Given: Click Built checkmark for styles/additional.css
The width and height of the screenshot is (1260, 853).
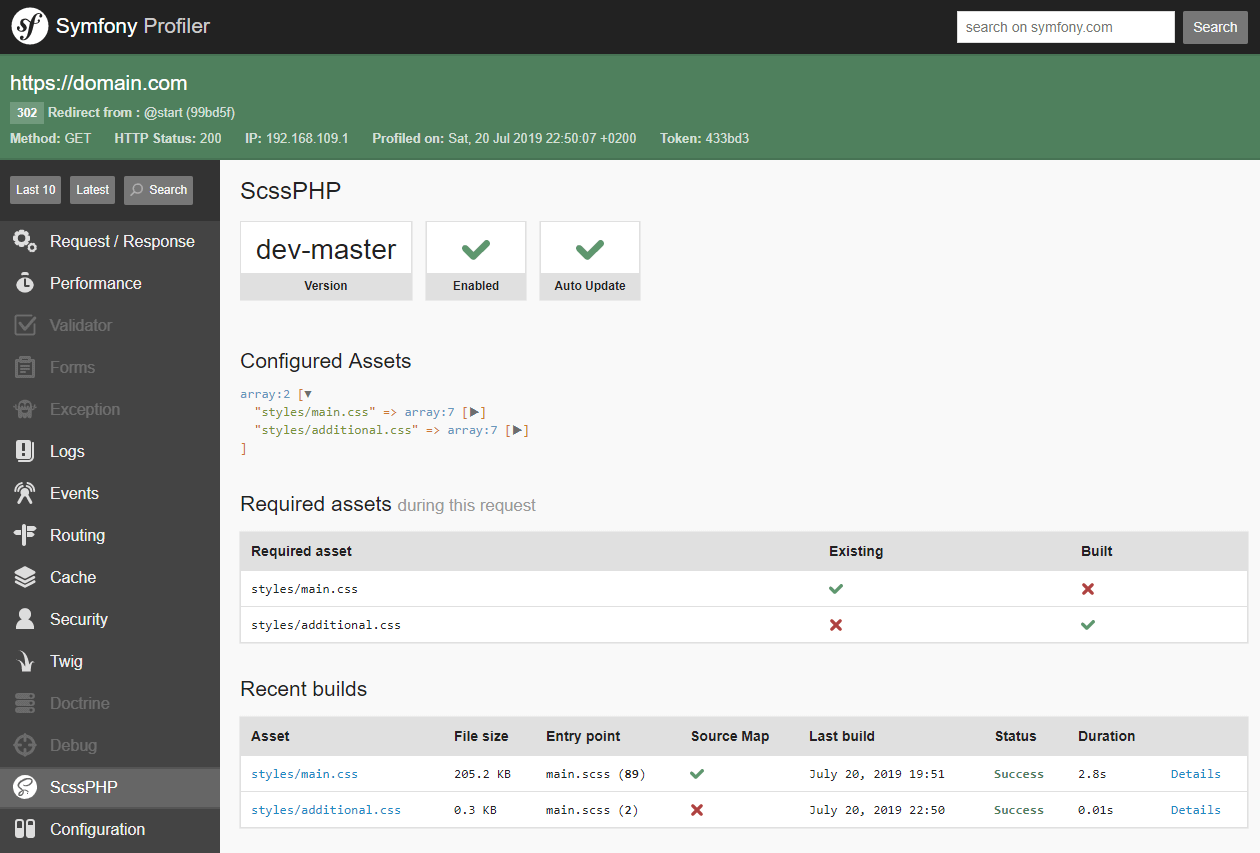Looking at the screenshot, I should point(1088,625).
